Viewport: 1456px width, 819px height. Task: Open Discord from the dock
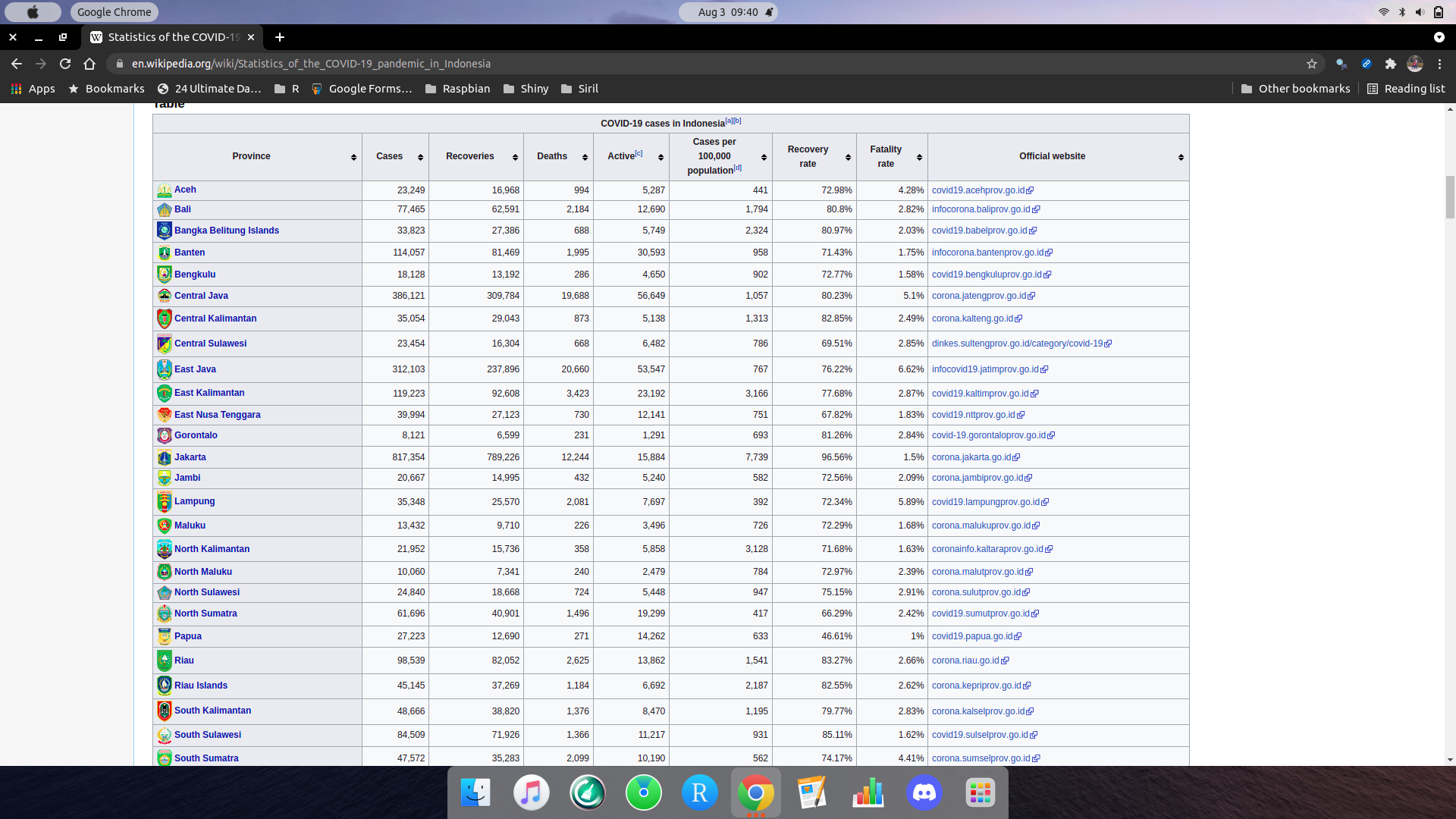922,793
